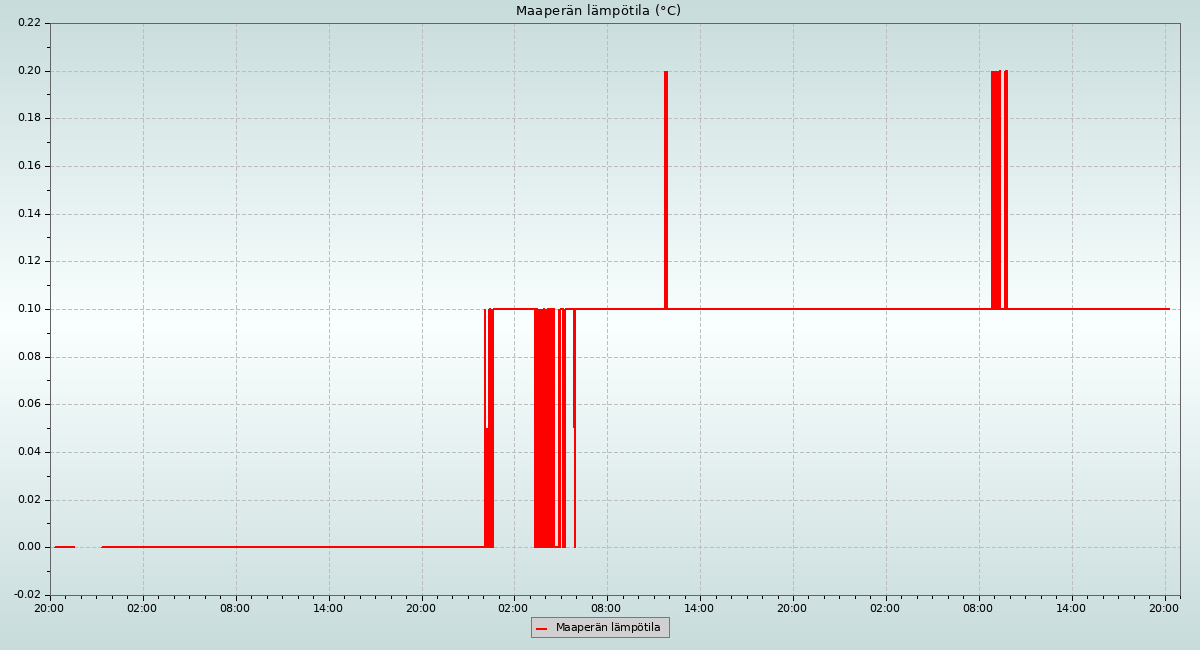This screenshot has width=1200, height=650.
Task: Click the 0.06 y-axis label
Action: (x=29, y=404)
